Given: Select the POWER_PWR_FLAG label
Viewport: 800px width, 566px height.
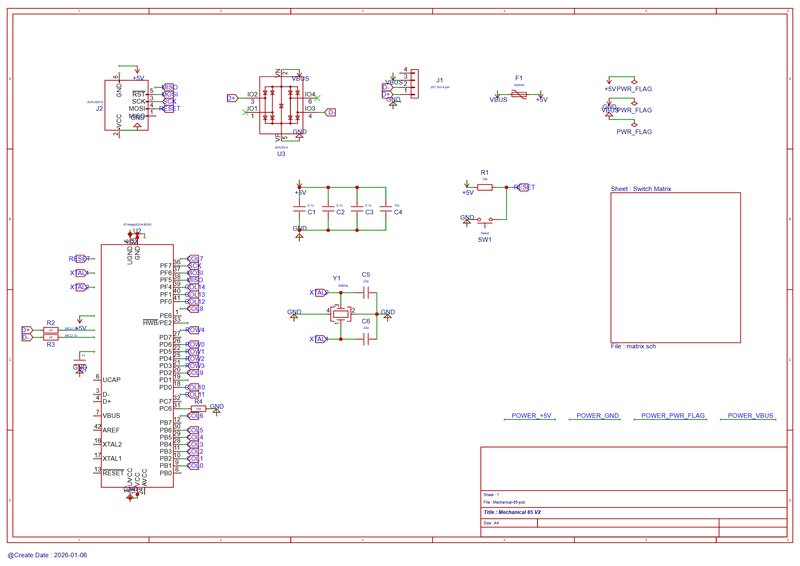Looking at the screenshot, I should (x=673, y=415).
